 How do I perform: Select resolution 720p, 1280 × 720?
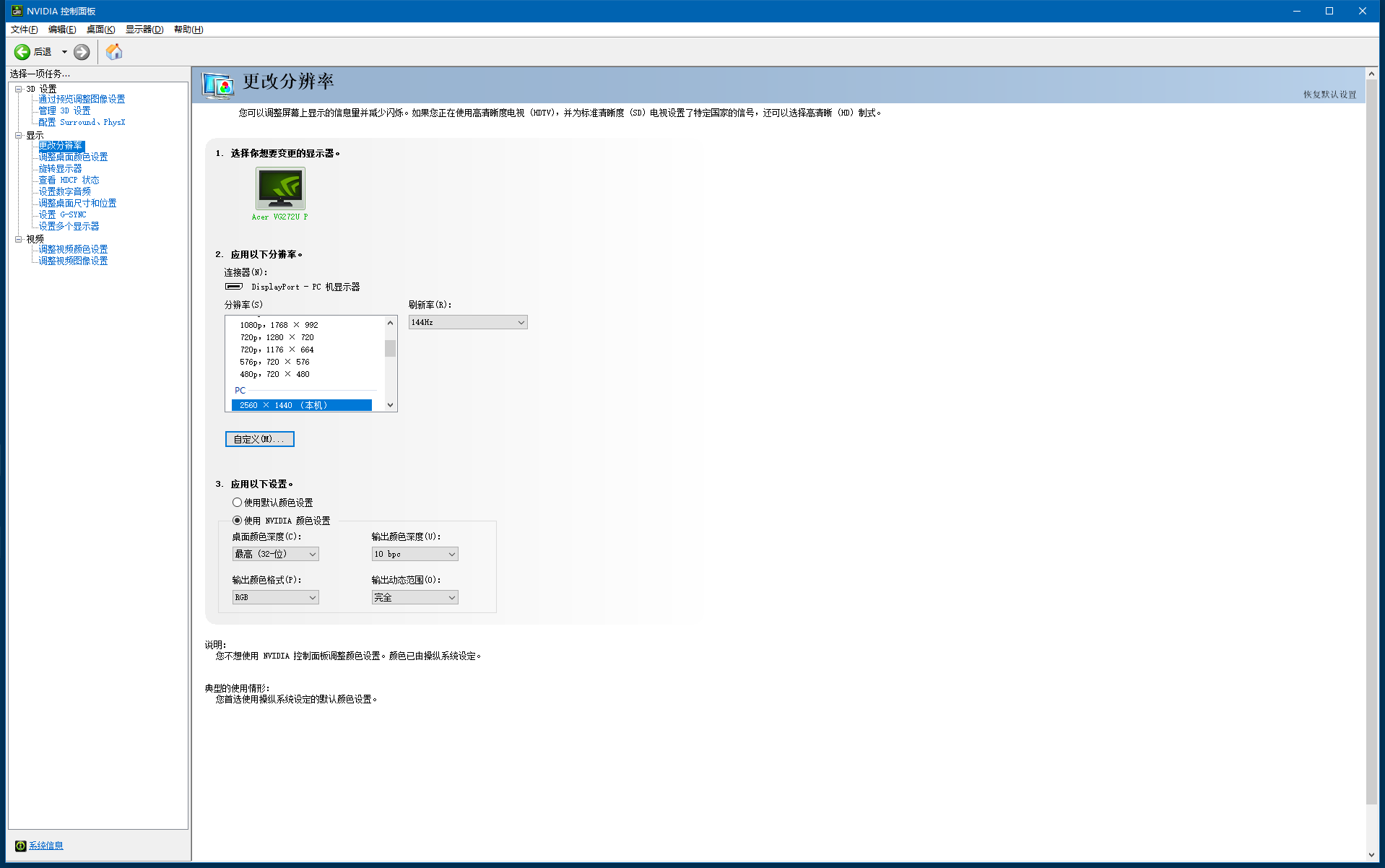pos(277,337)
